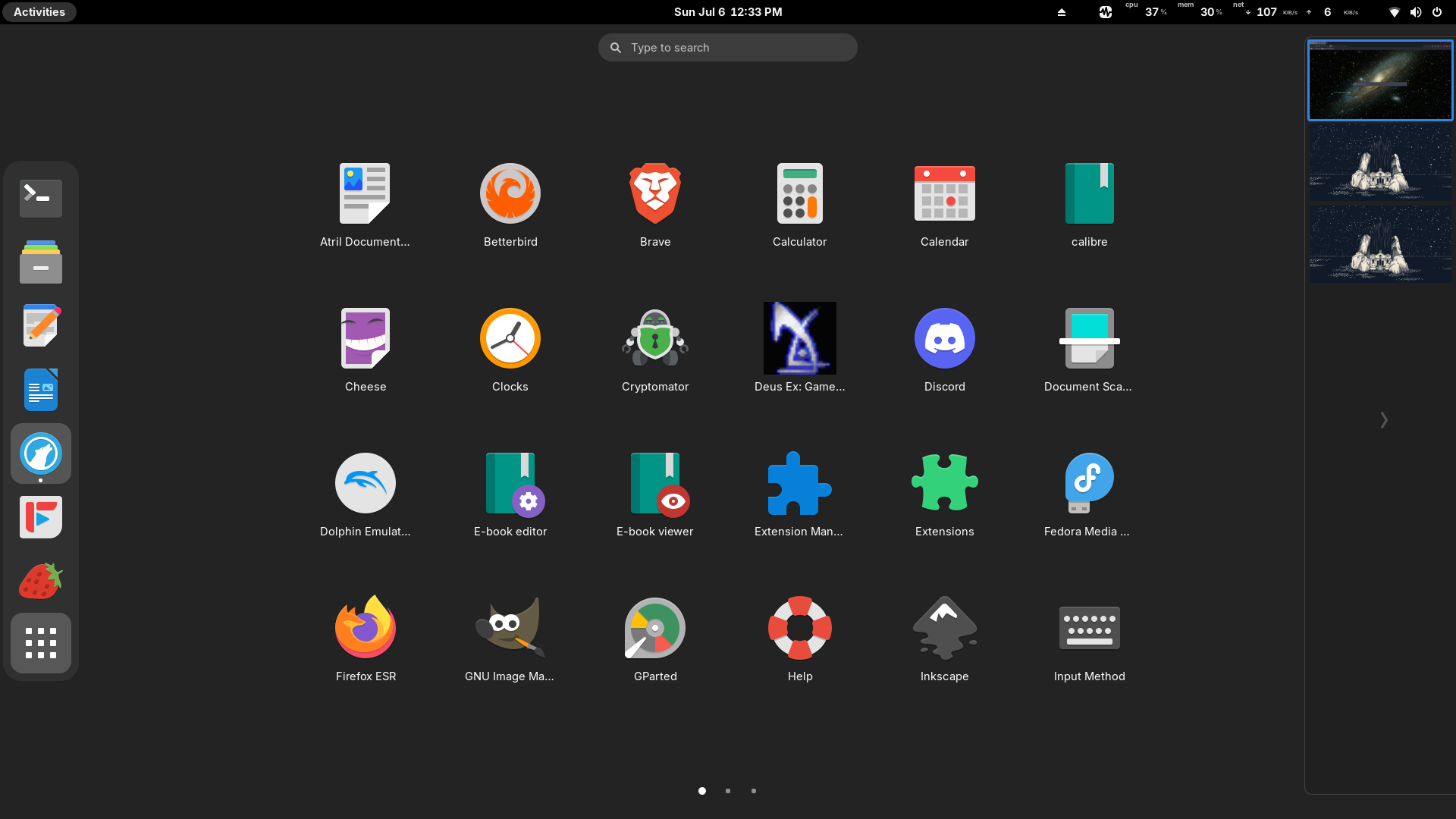Screen dimensions: 1456x819
Task: Open the Help app
Action: click(800, 639)
